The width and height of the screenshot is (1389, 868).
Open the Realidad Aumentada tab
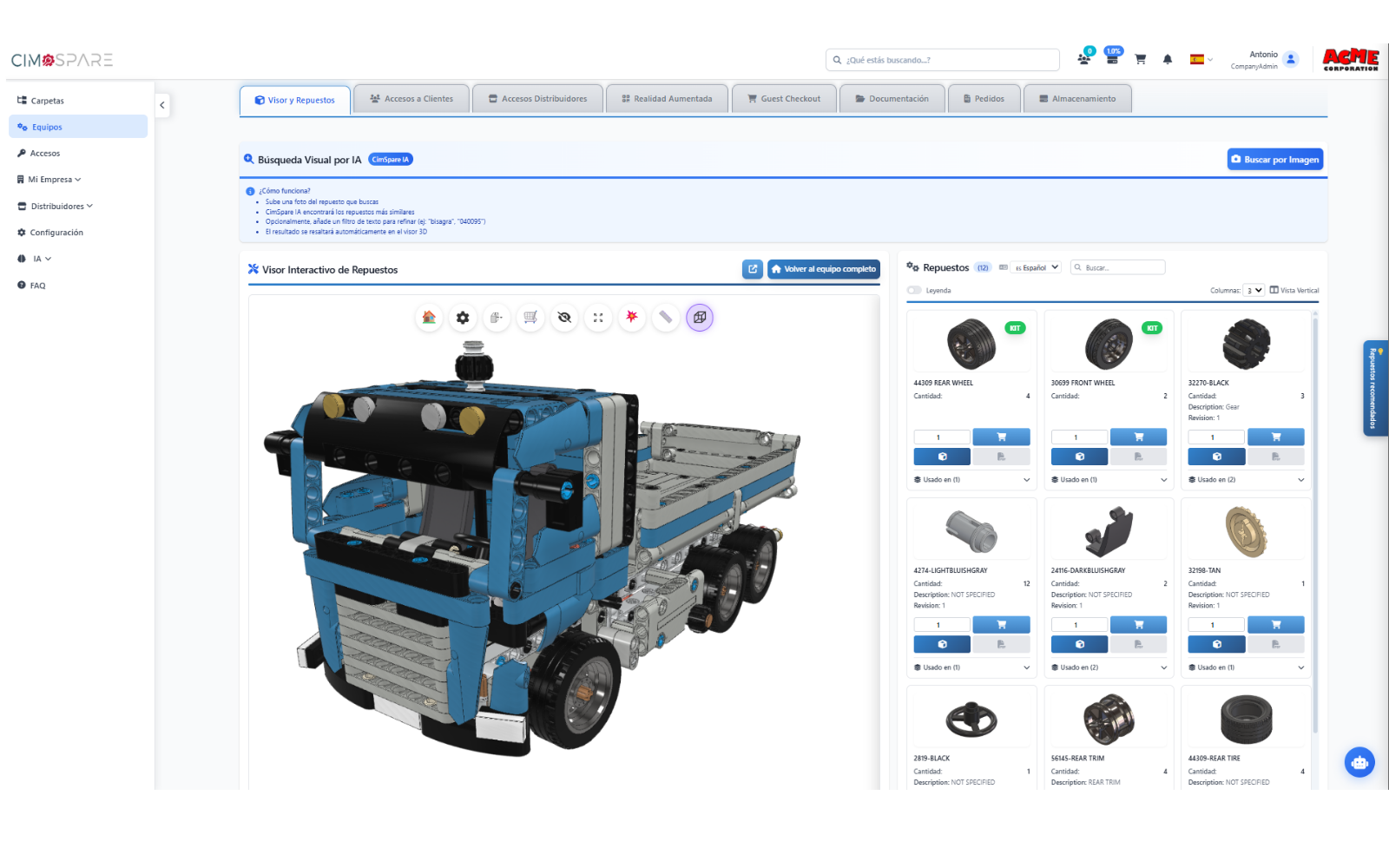(667, 99)
